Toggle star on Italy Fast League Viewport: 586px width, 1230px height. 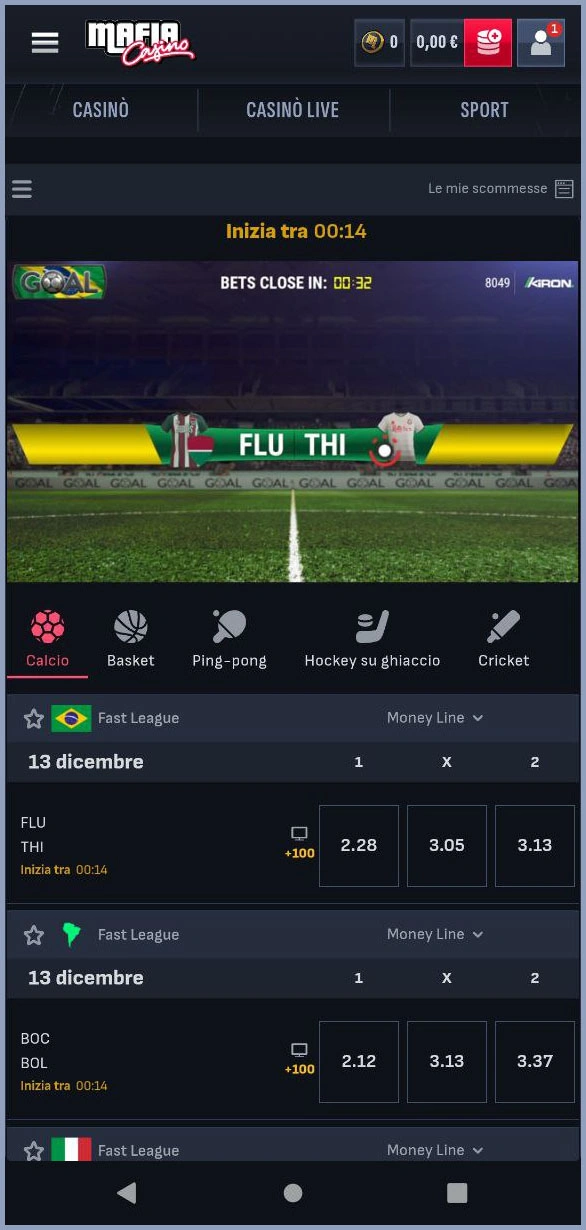[34, 1150]
